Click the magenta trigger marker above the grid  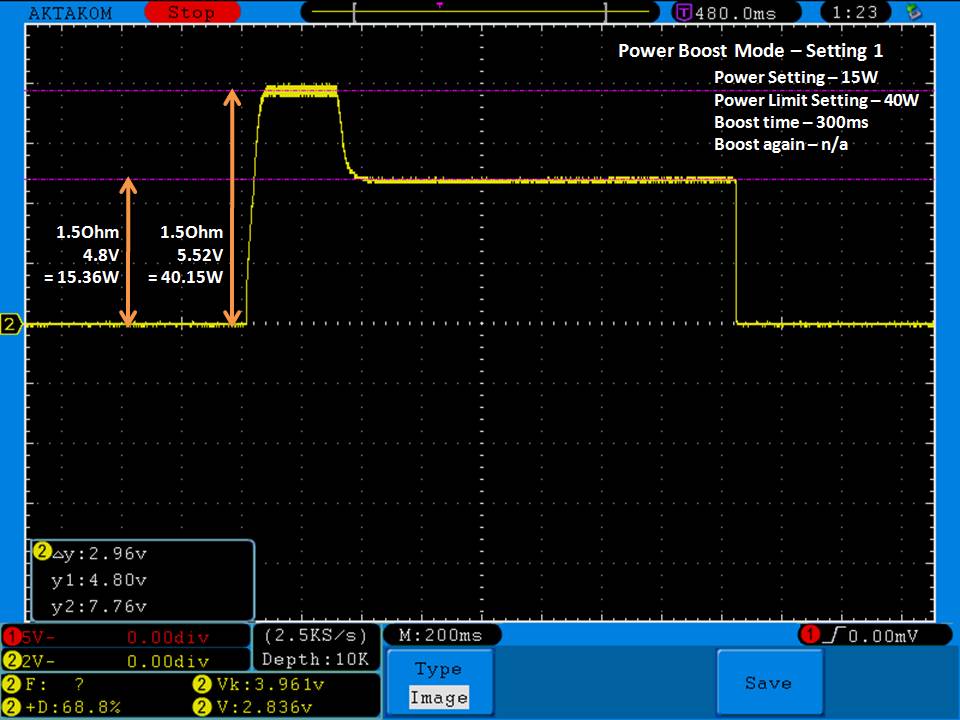pyautogui.click(x=439, y=5)
